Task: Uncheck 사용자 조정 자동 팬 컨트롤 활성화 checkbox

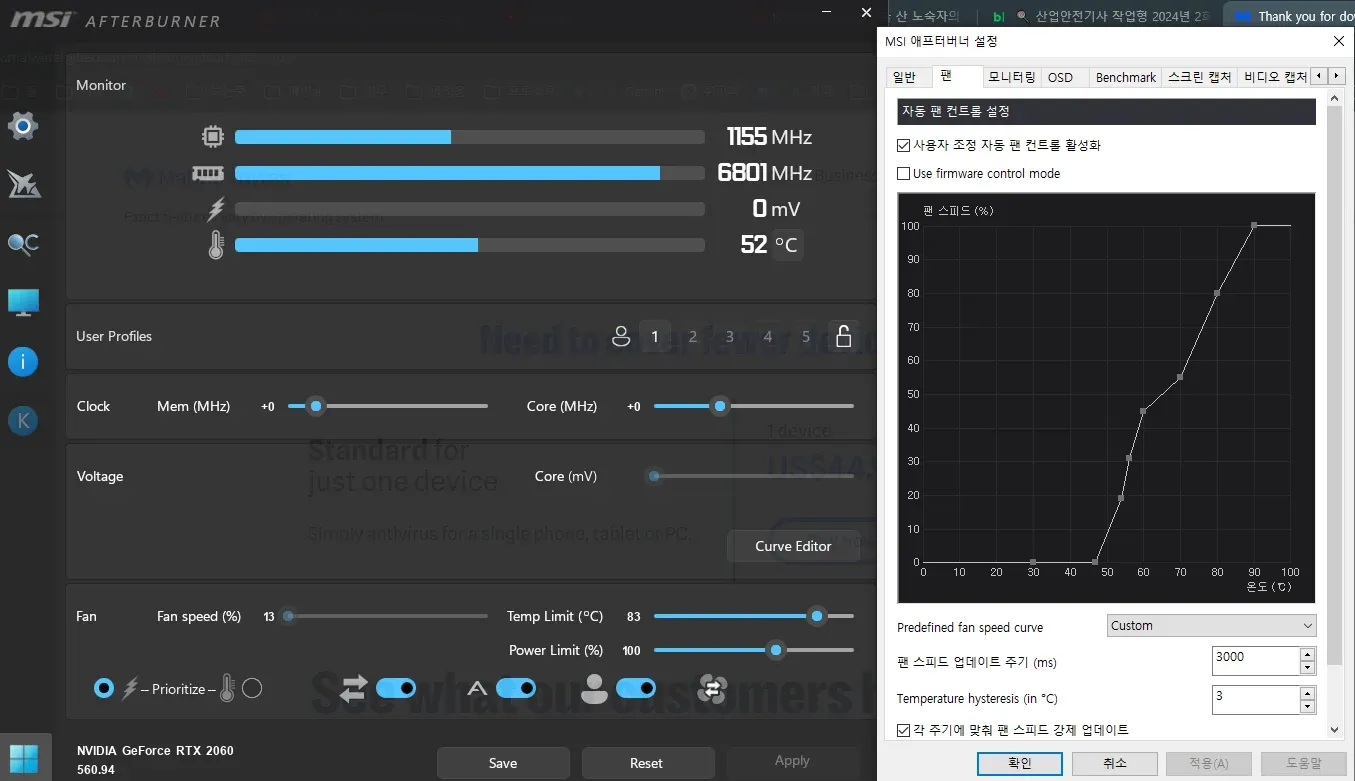Action: coord(904,145)
